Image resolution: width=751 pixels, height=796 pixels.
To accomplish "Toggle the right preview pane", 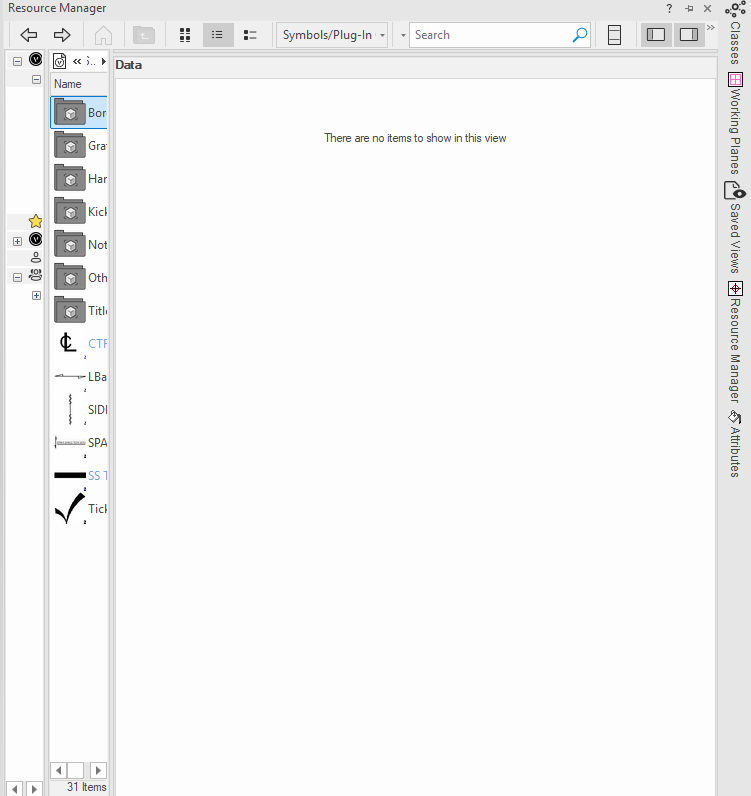I will tap(688, 35).
